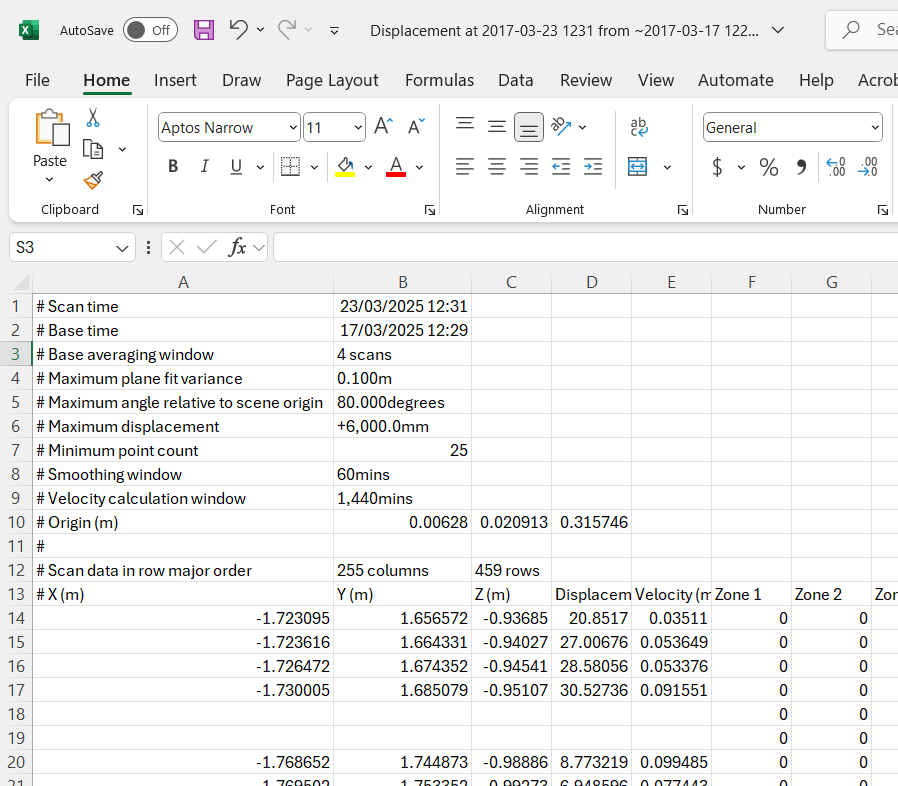
Task: Open borders dropdown arrow
Action: coord(314,167)
